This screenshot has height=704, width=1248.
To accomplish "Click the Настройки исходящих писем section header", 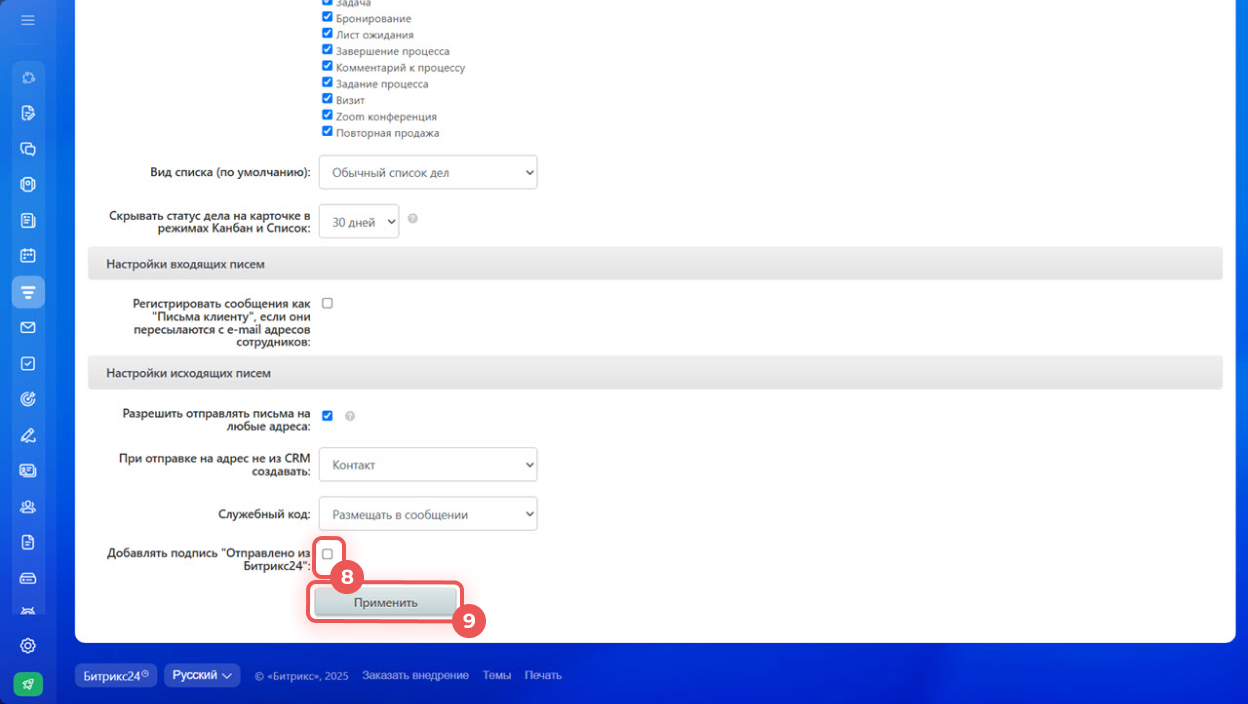I will pyautogui.click(x=655, y=373).
